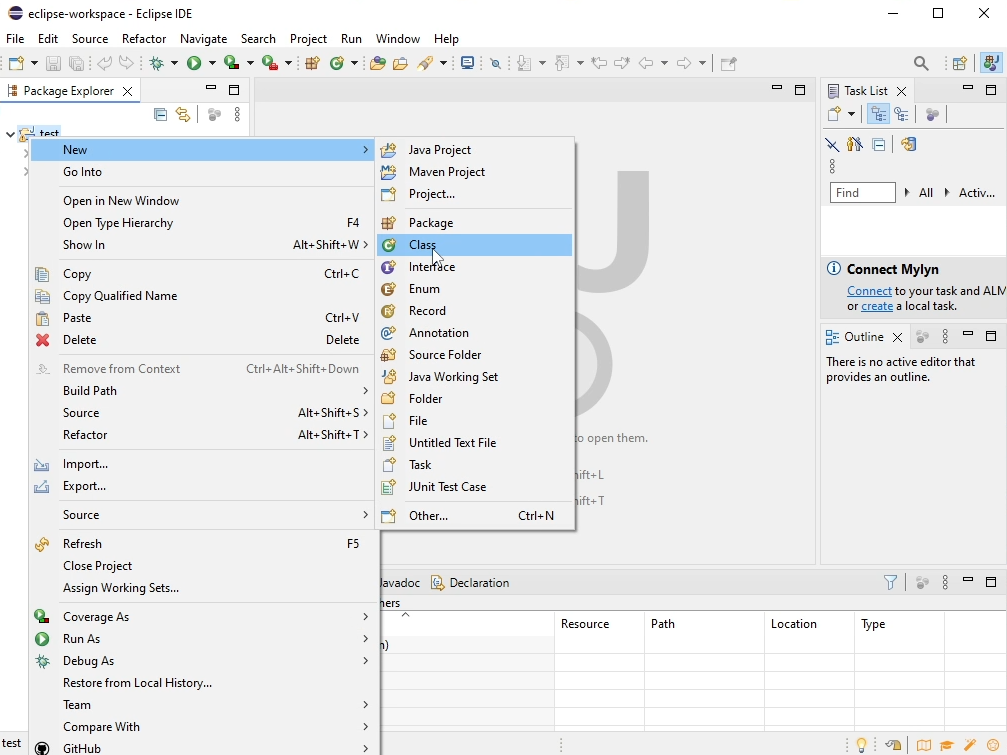Choose Maven Project from the New submenu
The width and height of the screenshot is (1007, 755).
click(x=474, y=171)
